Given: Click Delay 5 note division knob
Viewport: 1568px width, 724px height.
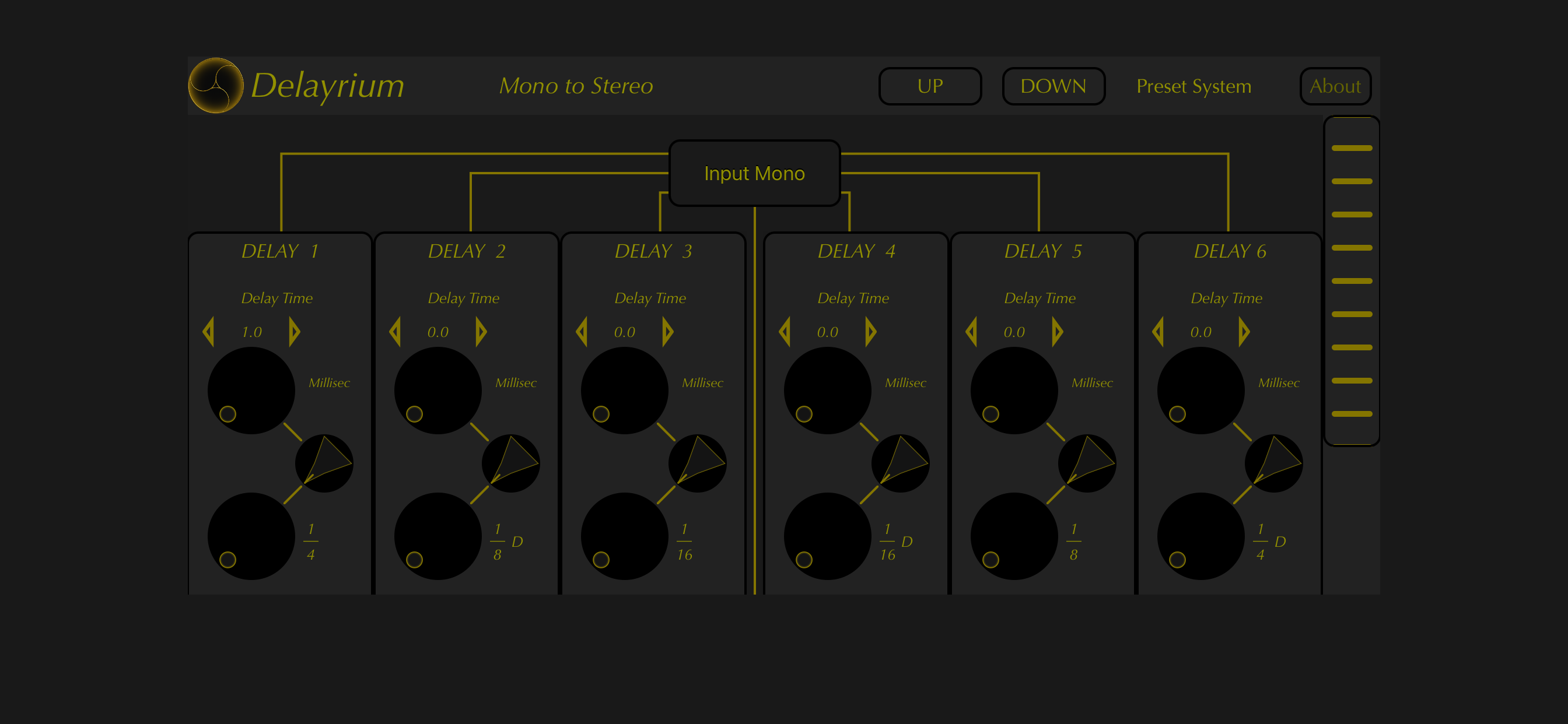Looking at the screenshot, I should [1014, 536].
